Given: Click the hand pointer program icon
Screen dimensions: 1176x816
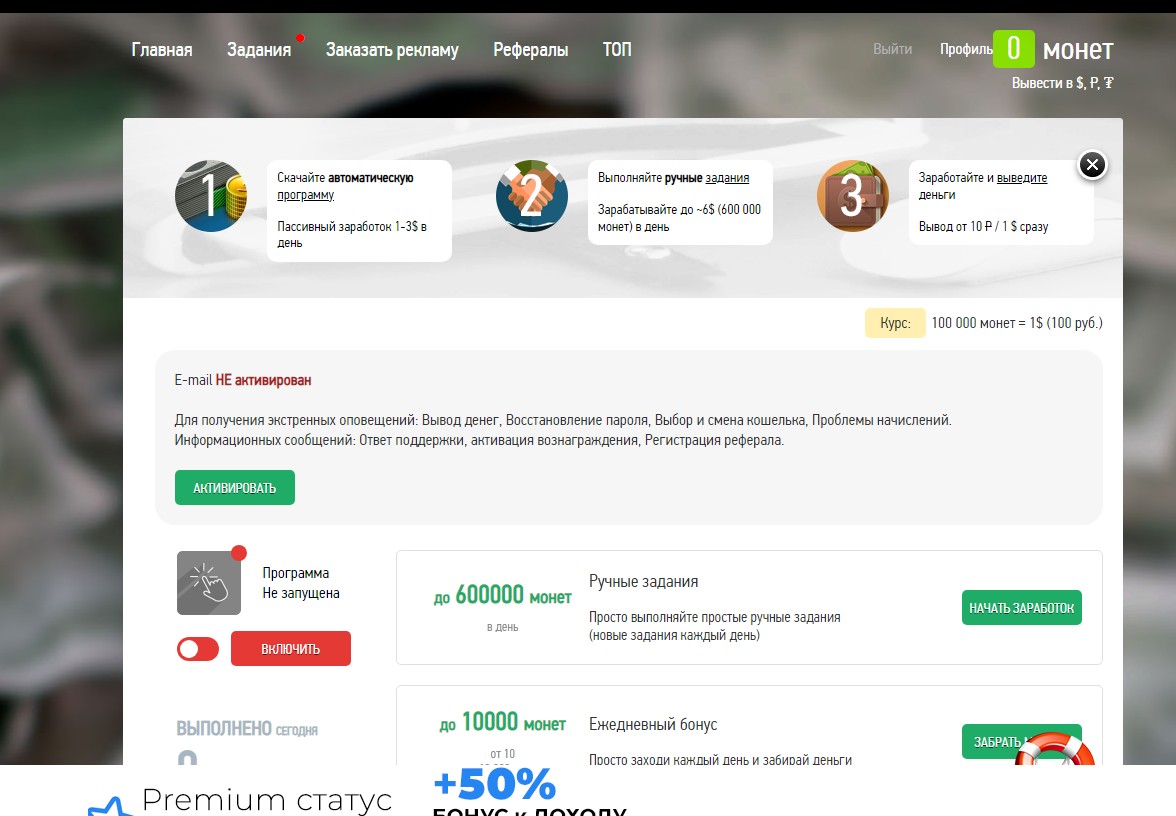Looking at the screenshot, I should pyautogui.click(x=209, y=583).
